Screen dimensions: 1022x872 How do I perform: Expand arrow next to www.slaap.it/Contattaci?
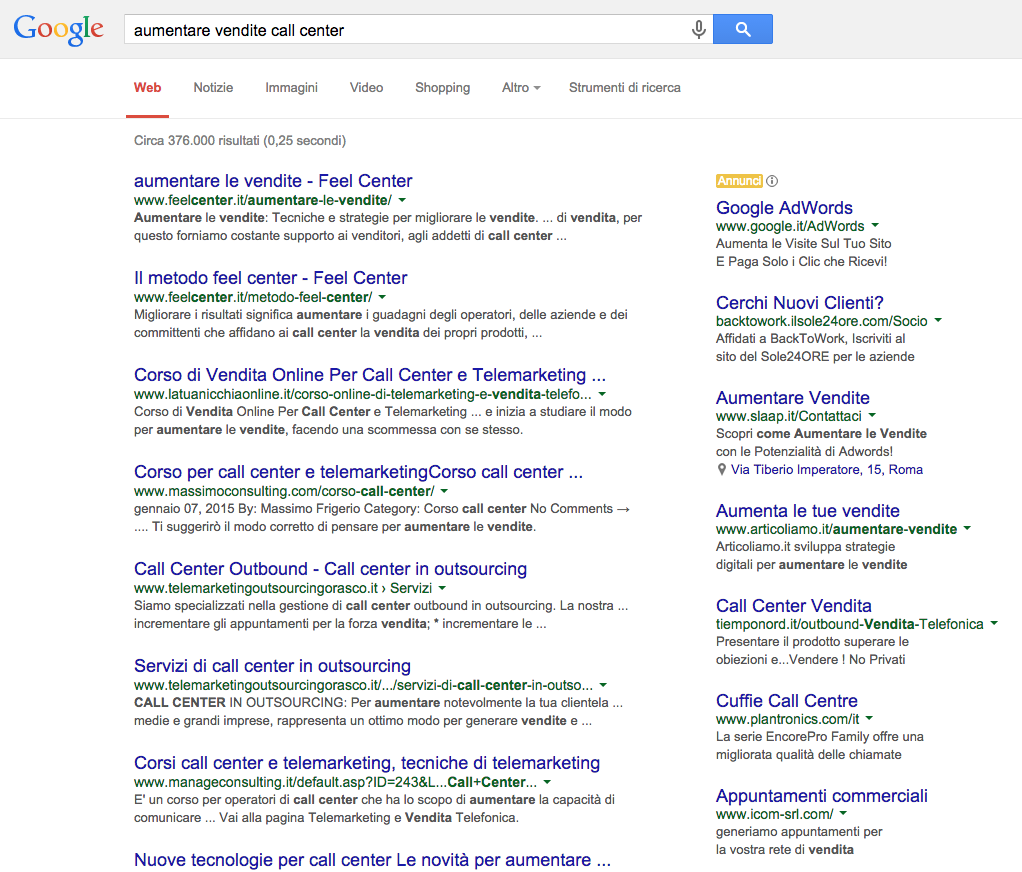point(873,416)
